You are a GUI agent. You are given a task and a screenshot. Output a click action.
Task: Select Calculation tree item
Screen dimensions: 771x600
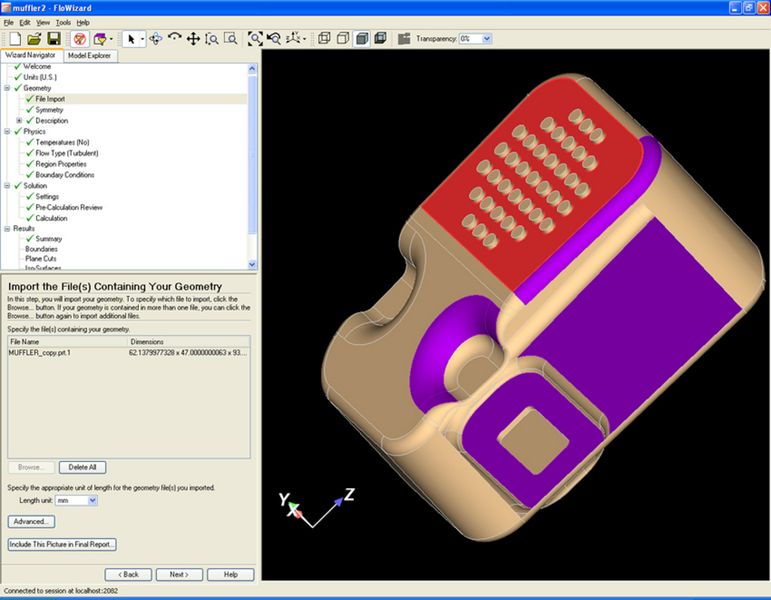coord(51,218)
